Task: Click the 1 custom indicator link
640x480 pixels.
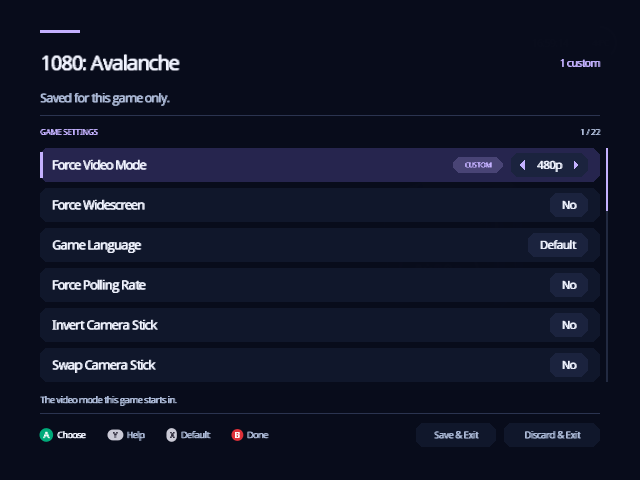Action: click(580, 63)
